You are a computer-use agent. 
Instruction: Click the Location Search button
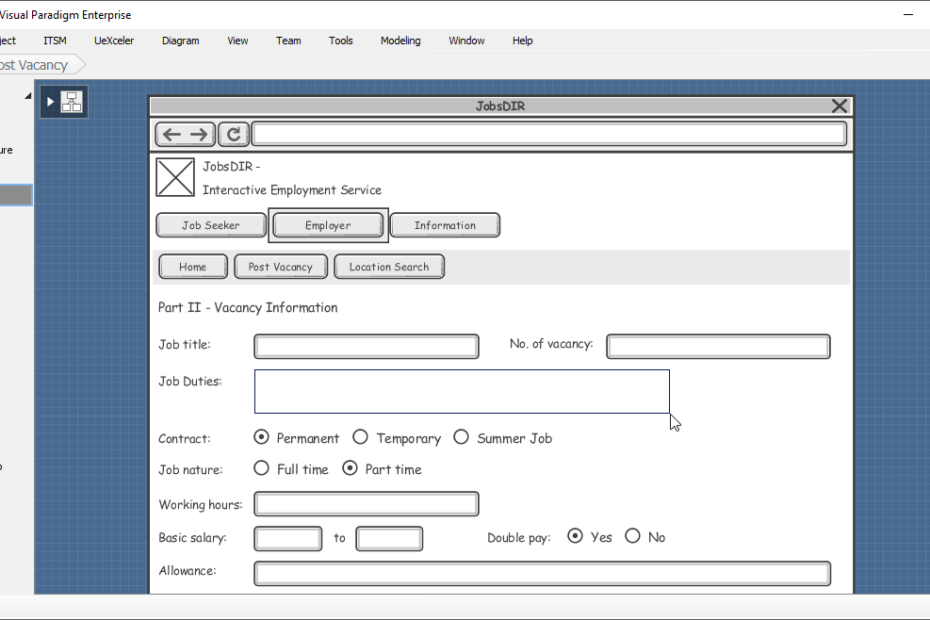click(x=389, y=266)
